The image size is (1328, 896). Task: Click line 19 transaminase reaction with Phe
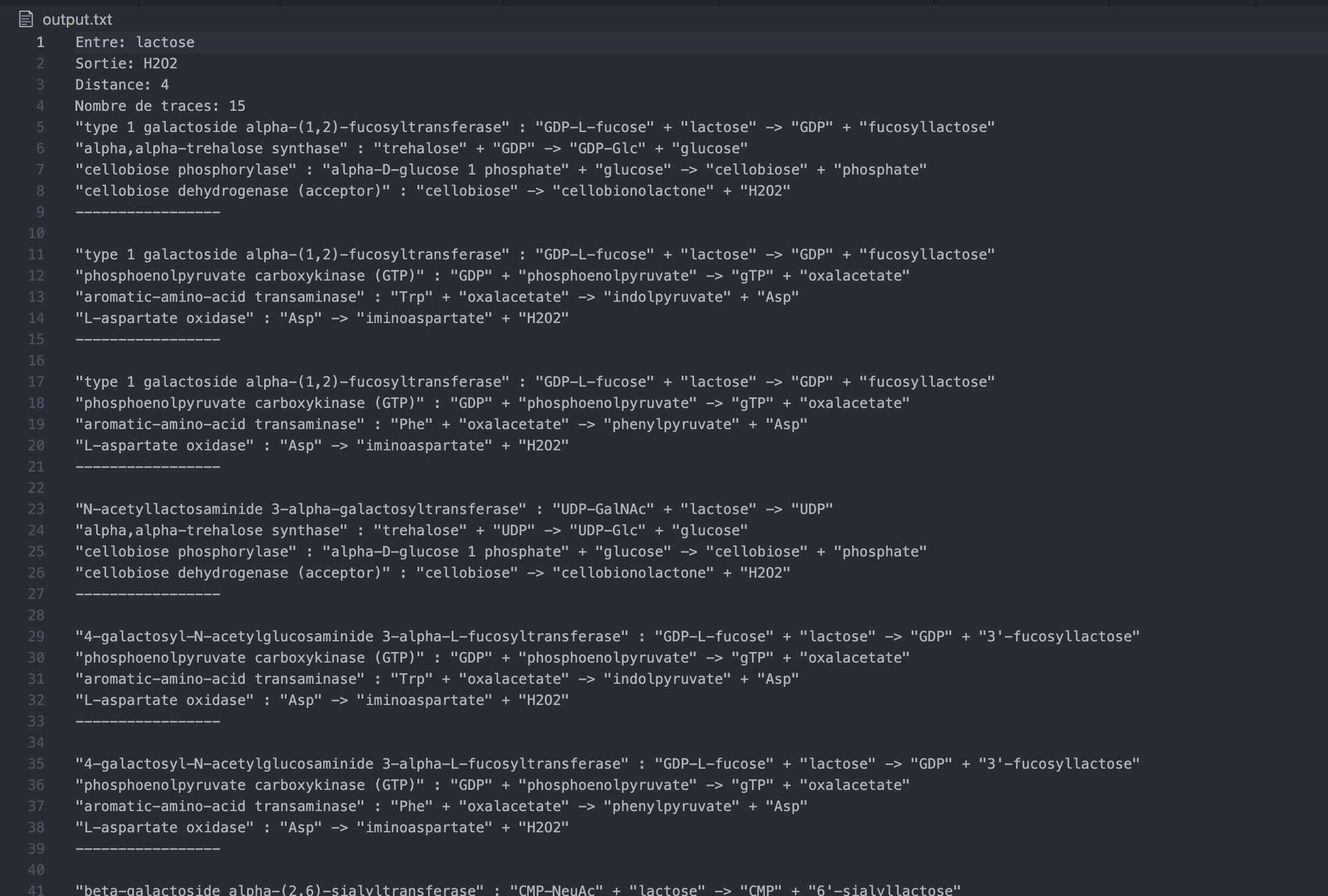click(441, 424)
